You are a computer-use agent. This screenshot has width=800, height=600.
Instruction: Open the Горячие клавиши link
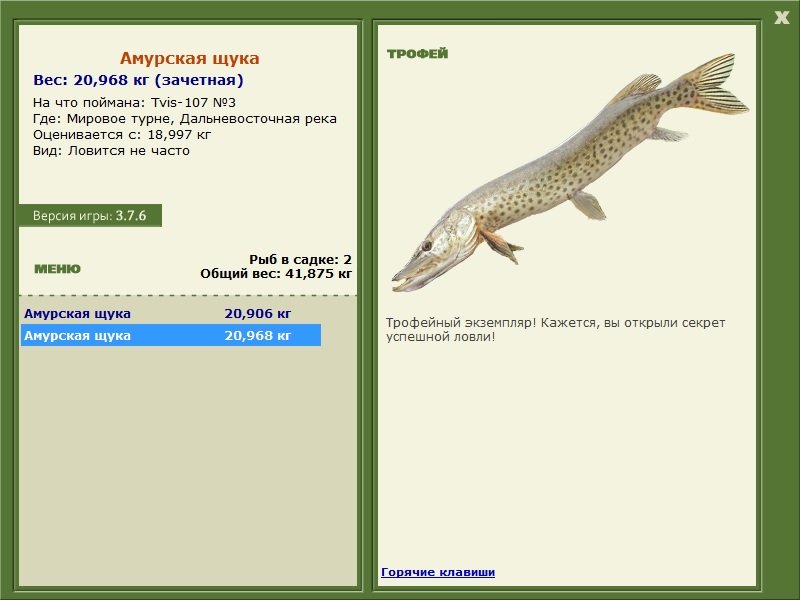pos(438,572)
